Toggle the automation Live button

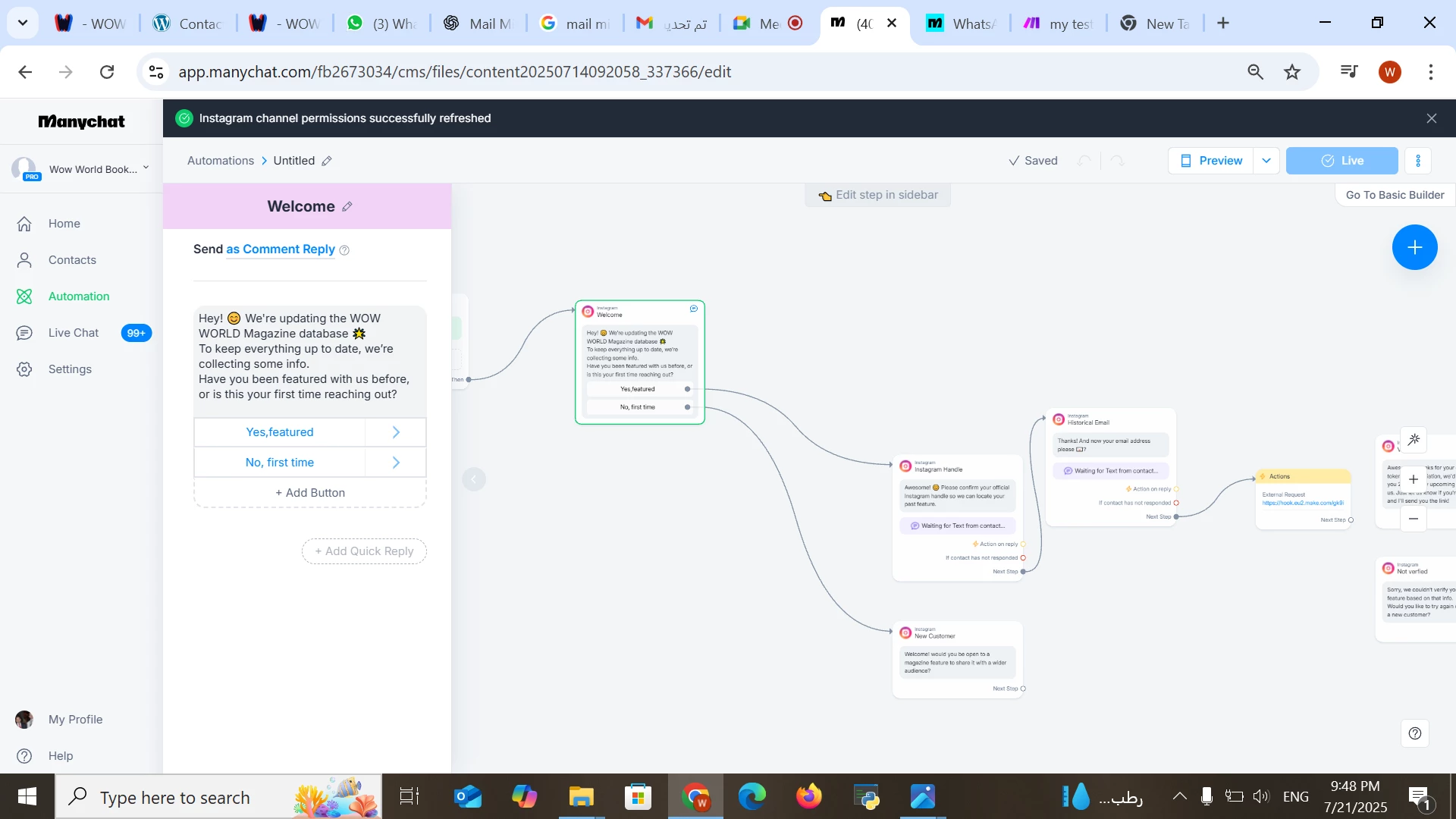[1341, 161]
